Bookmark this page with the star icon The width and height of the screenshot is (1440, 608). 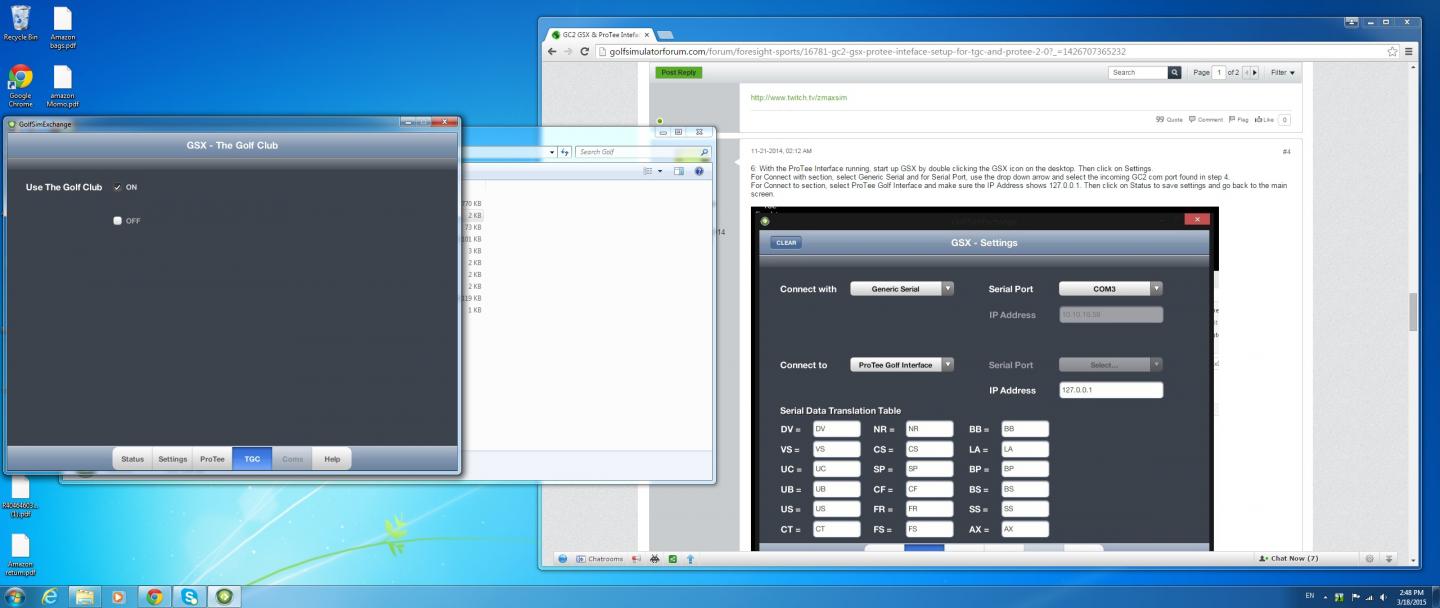[1392, 51]
